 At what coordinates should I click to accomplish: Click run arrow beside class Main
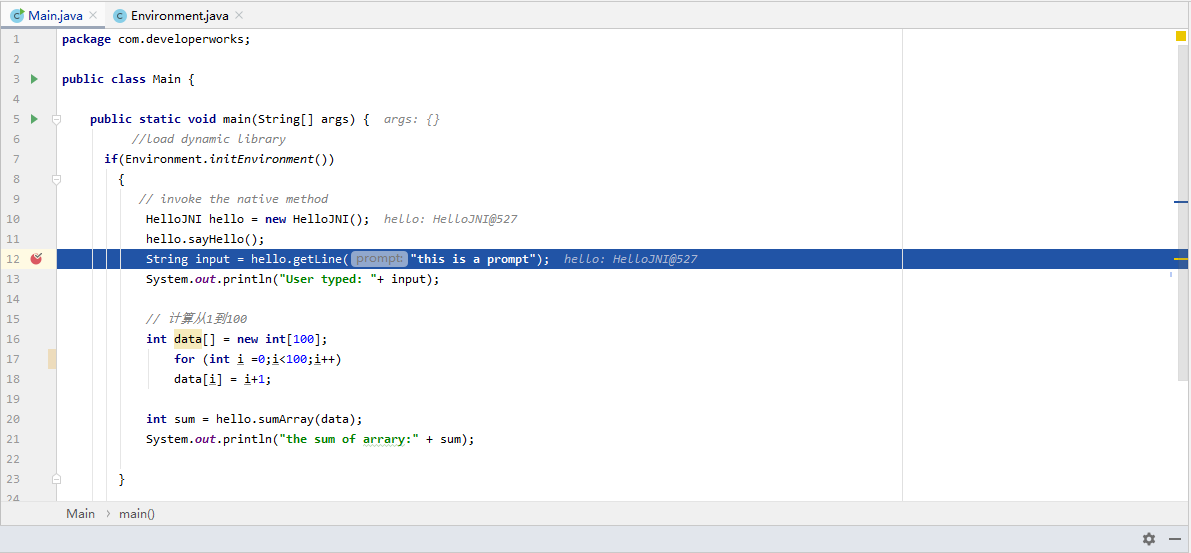(33, 79)
